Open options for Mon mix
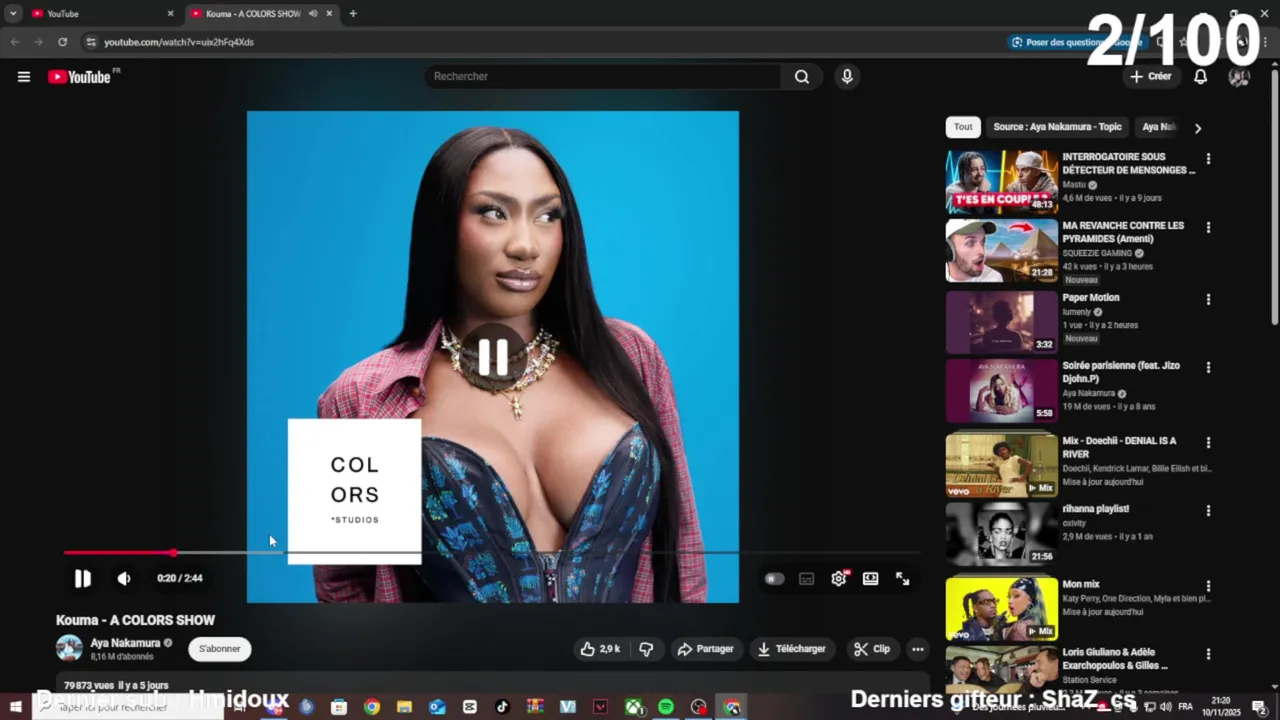Screen dimensions: 1280x720 coord(1208,587)
